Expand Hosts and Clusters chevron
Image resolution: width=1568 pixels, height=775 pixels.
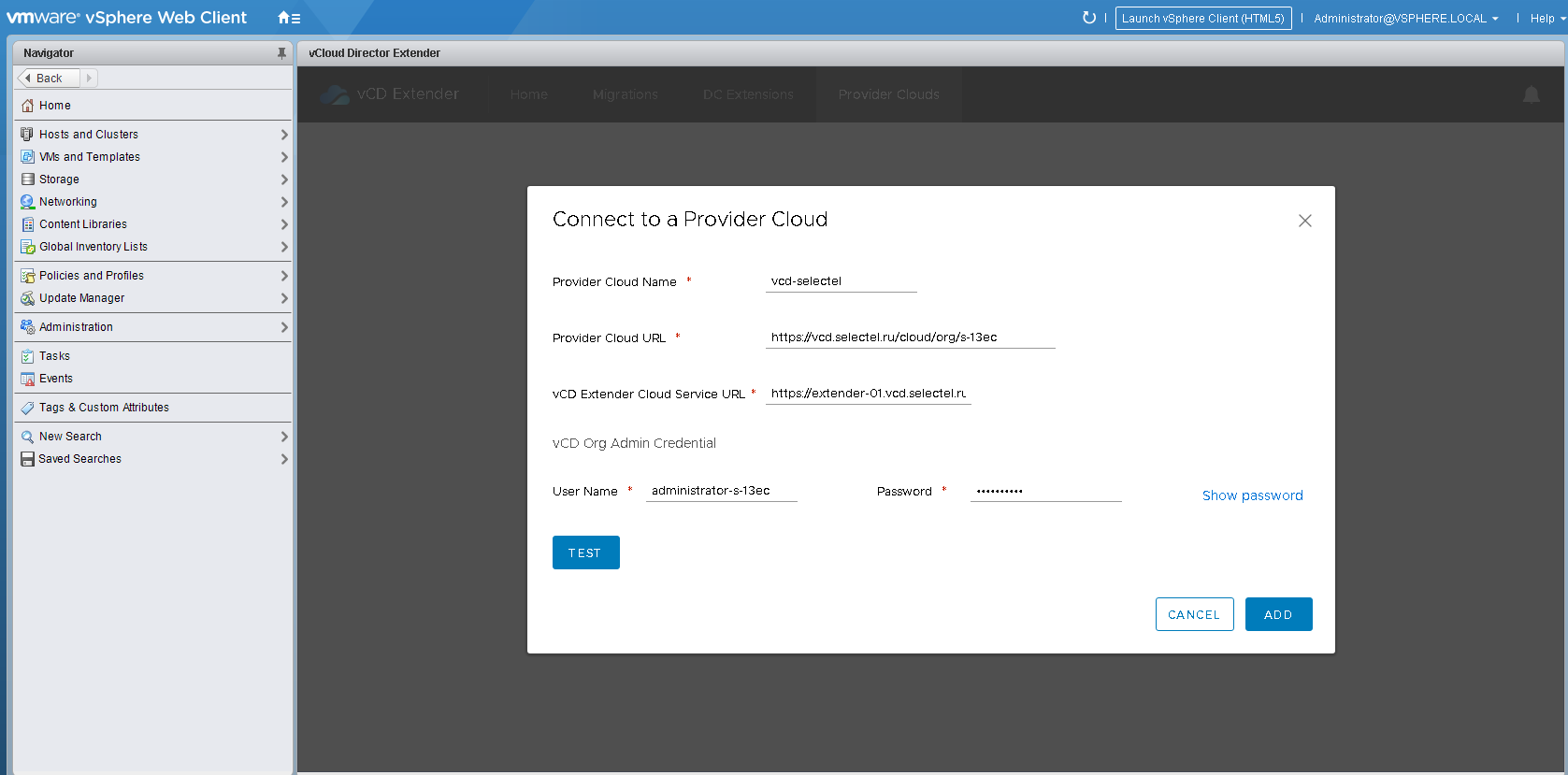pyautogui.click(x=284, y=135)
